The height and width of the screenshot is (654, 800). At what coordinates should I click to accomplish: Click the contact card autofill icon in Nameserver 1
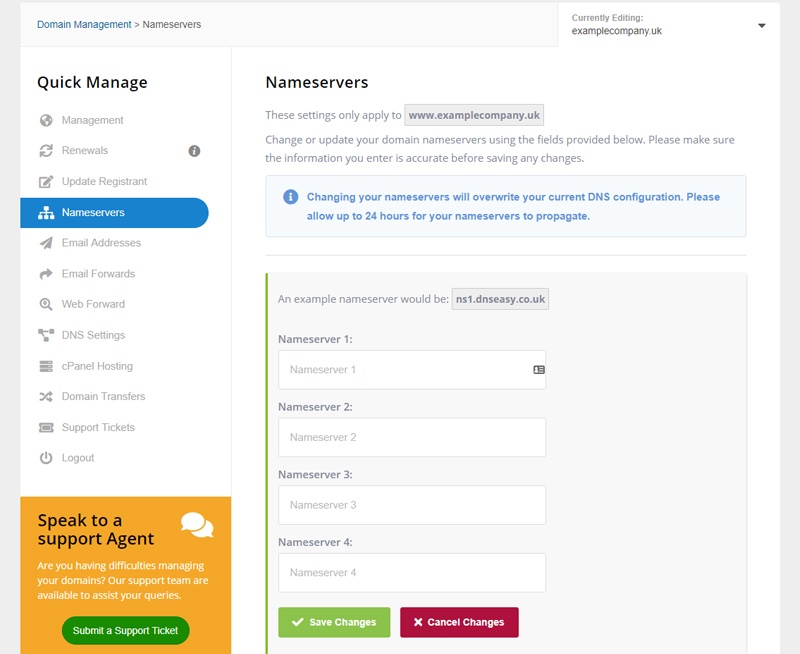[539, 370]
